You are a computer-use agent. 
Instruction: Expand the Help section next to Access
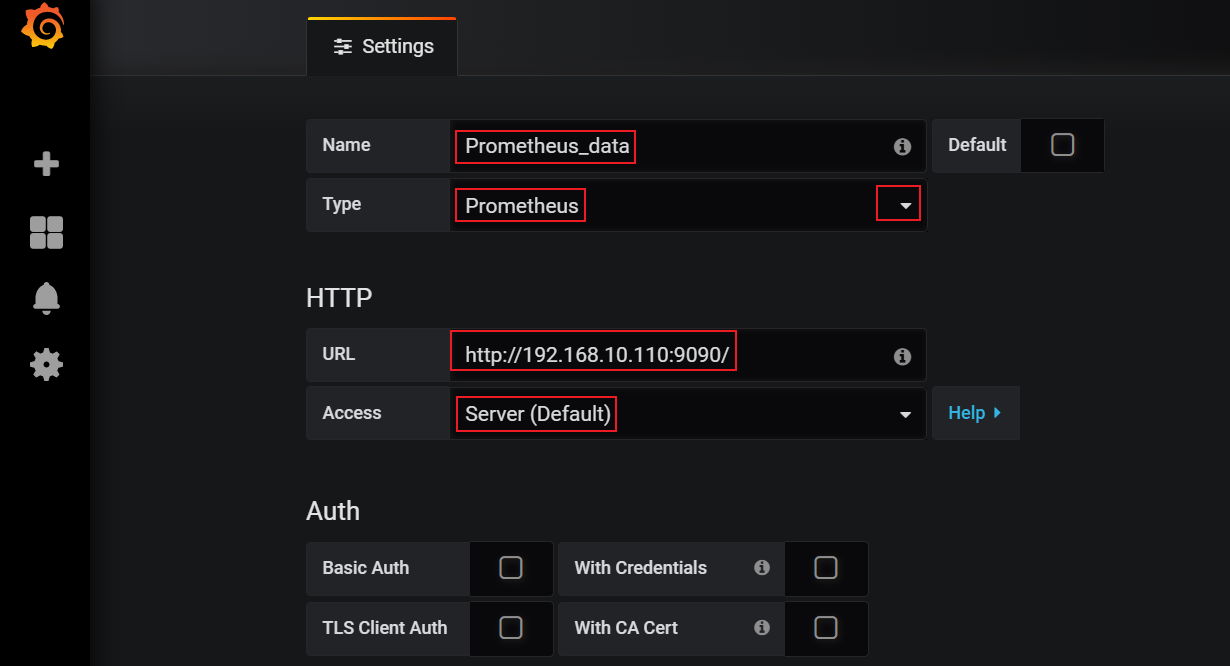[975, 413]
